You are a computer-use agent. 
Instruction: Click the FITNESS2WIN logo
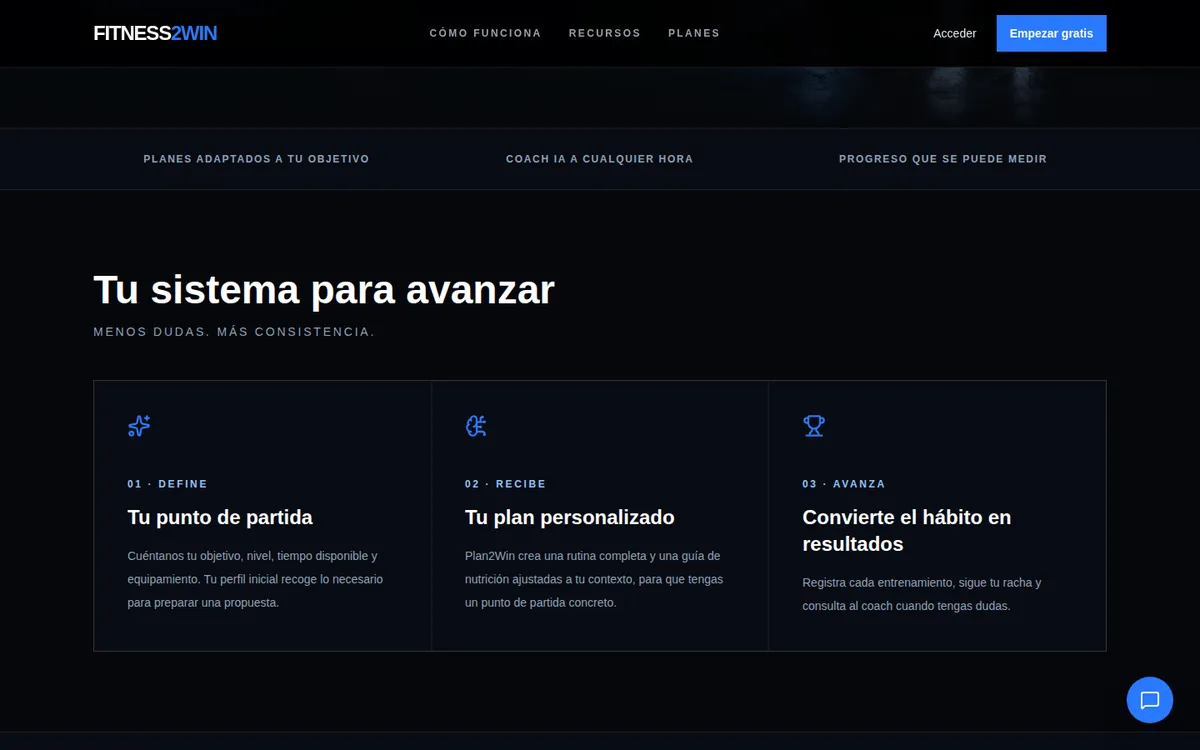point(155,33)
